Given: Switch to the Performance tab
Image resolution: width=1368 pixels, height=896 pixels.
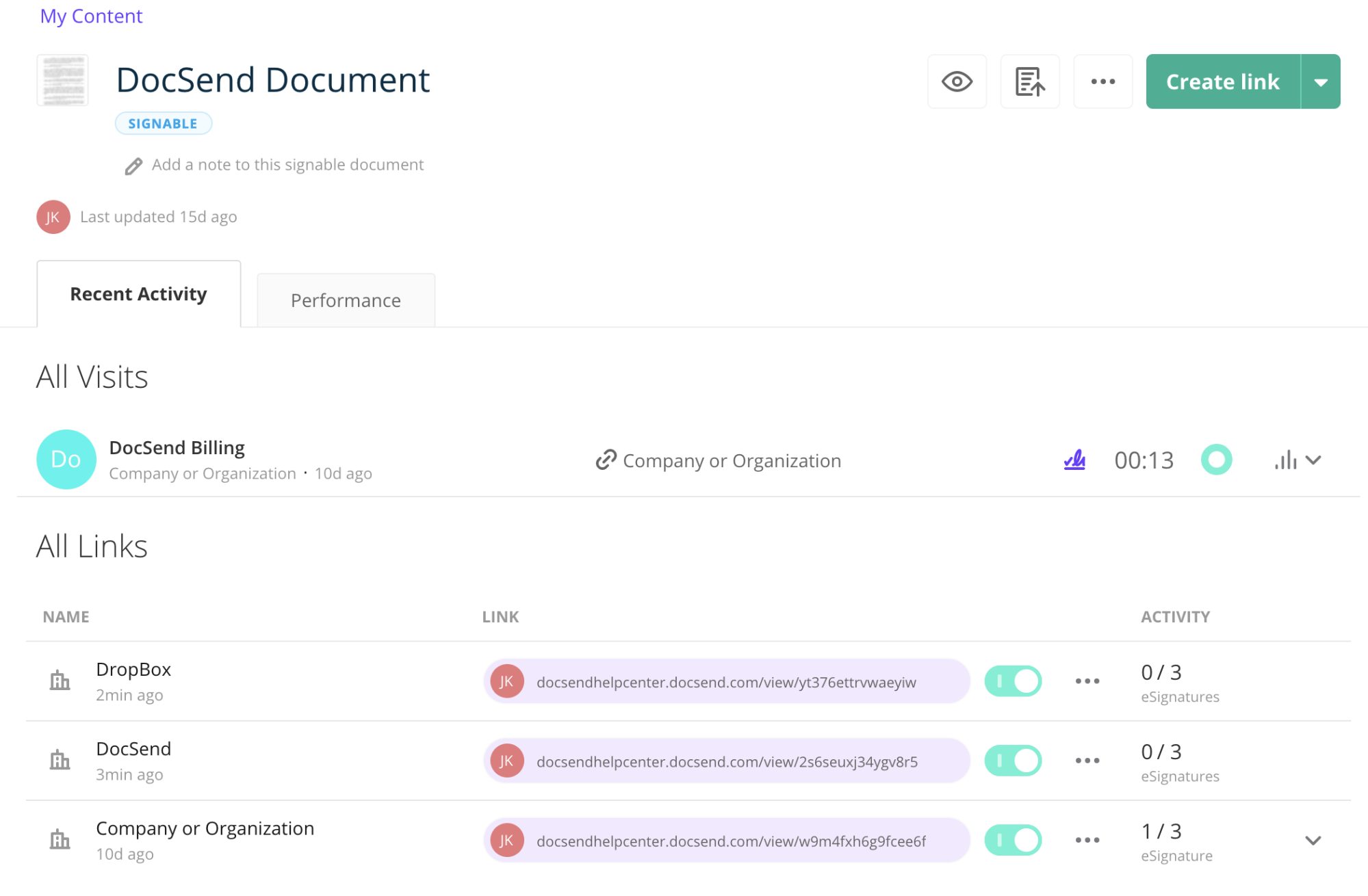Looking at the screenshot, I should click(x=346, y=300).
